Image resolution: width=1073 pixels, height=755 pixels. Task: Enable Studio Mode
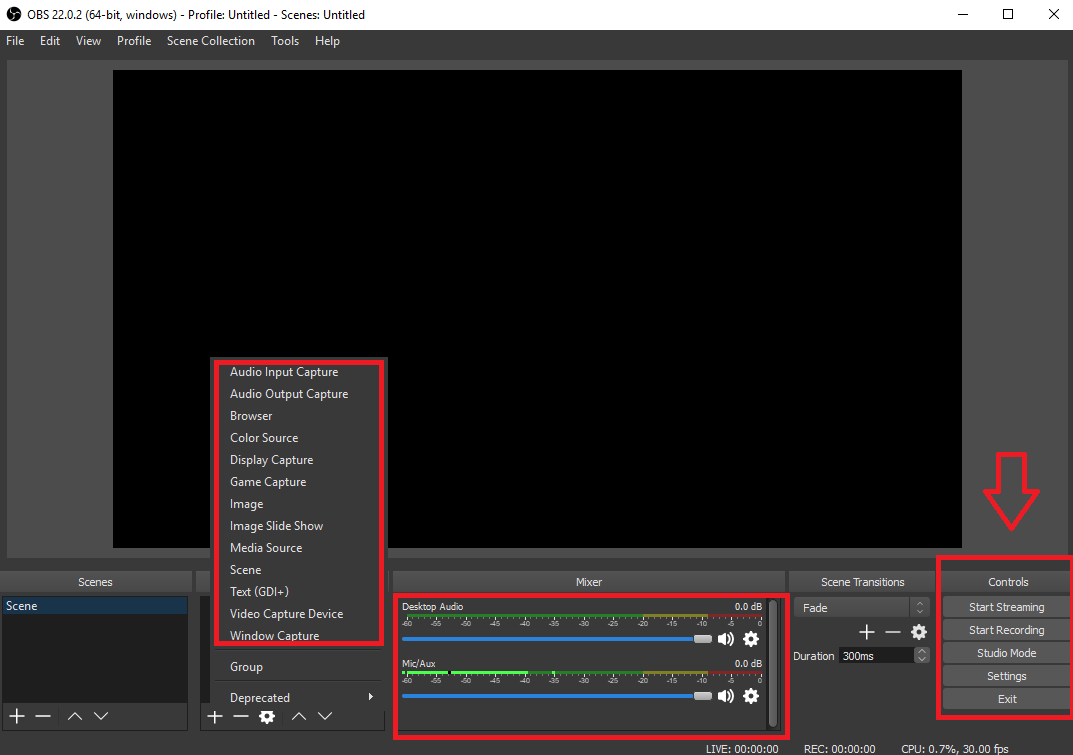1005,652
